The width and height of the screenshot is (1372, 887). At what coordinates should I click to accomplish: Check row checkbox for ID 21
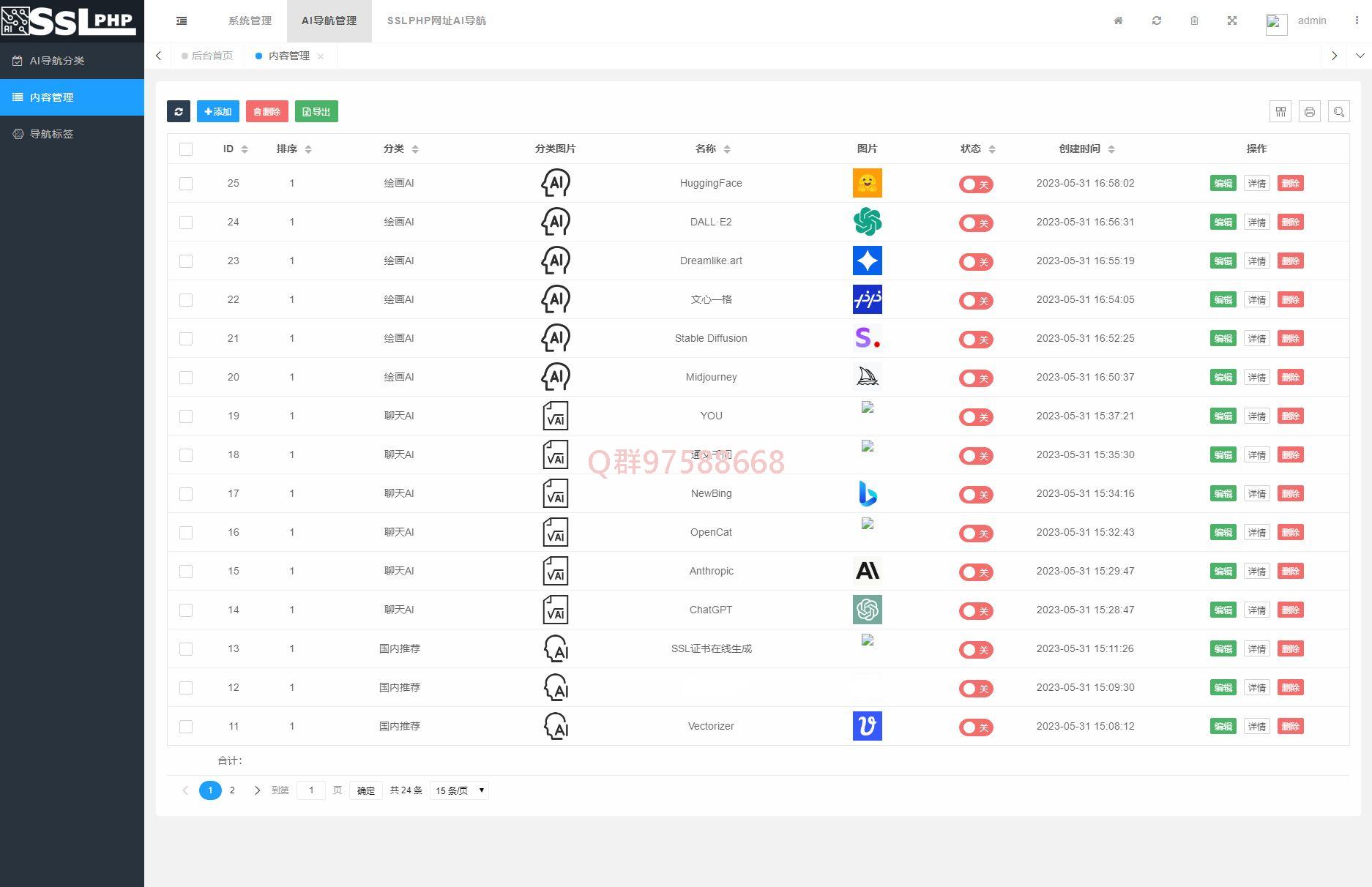pyautogui.click(x=186, y=339)
